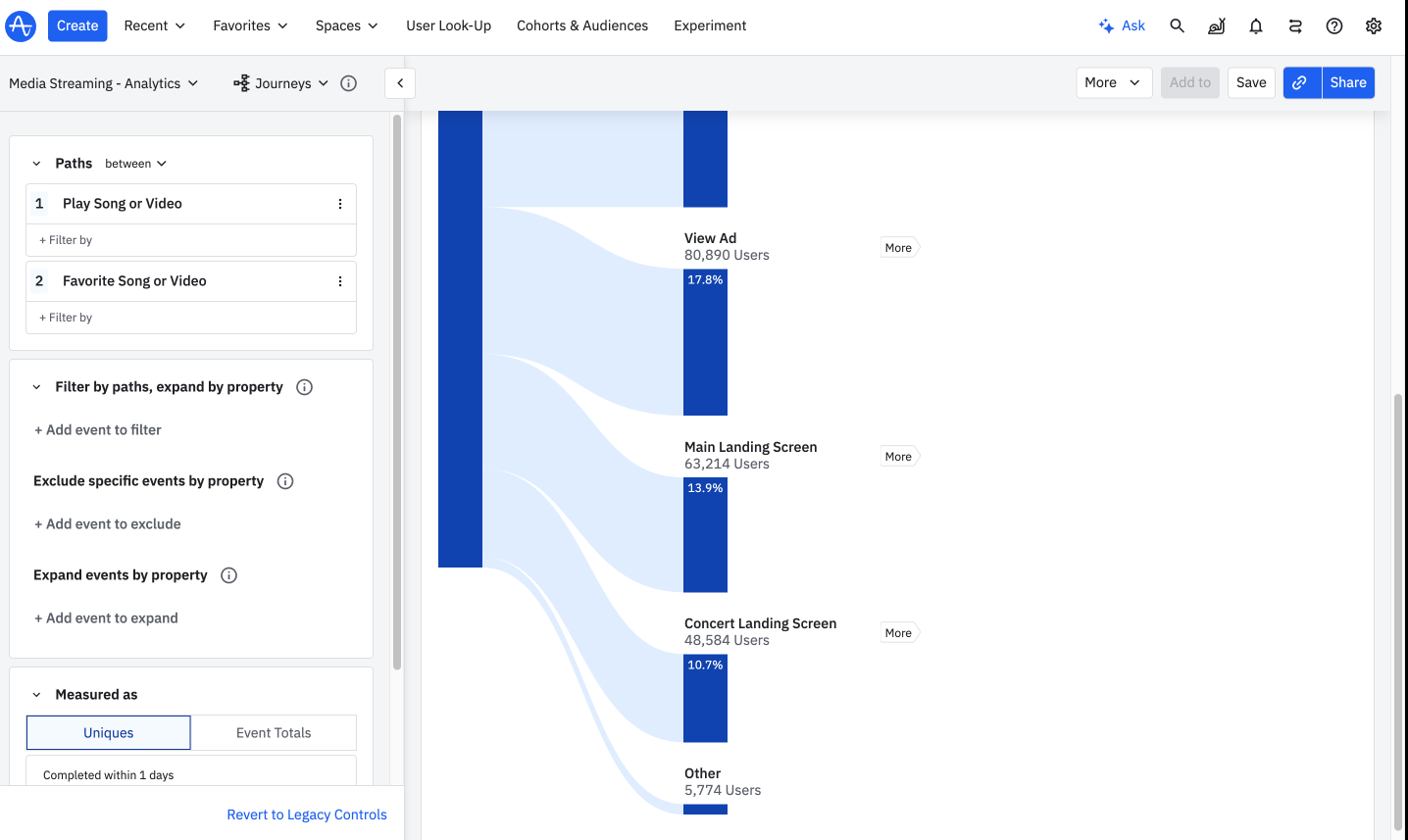Image resolution: width=1408 pixels, height=840 pixels.
Task: Switch to Event Totals measurement
Action: point(274,733)
